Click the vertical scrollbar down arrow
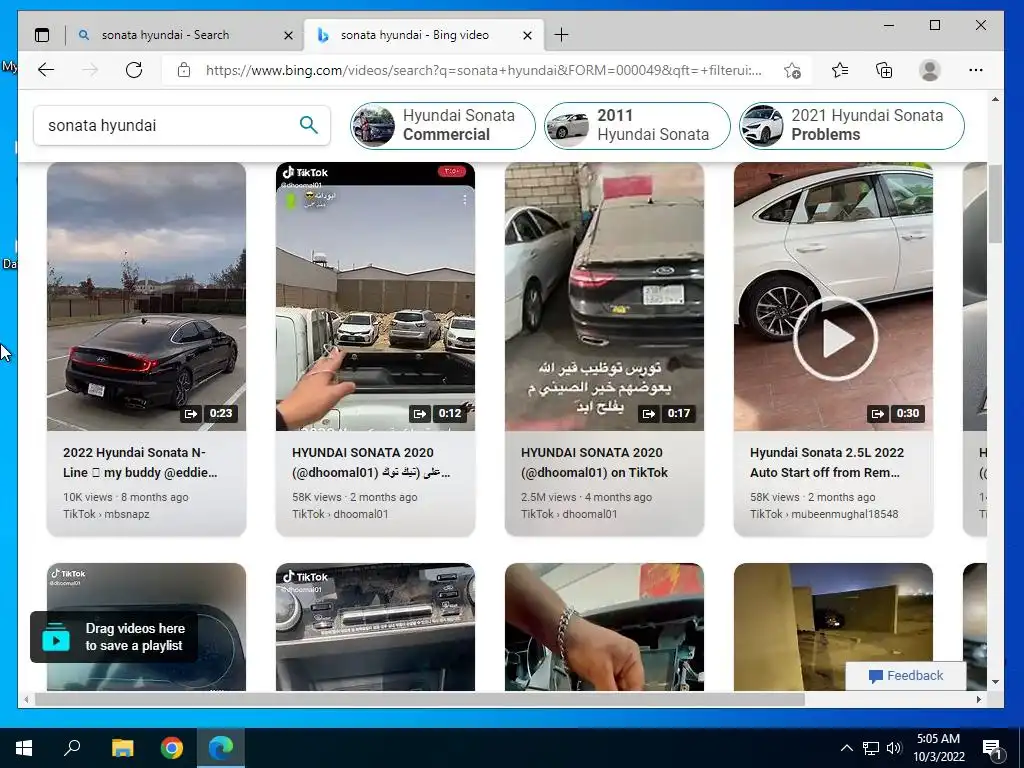1024x768 pixels. 995,682
